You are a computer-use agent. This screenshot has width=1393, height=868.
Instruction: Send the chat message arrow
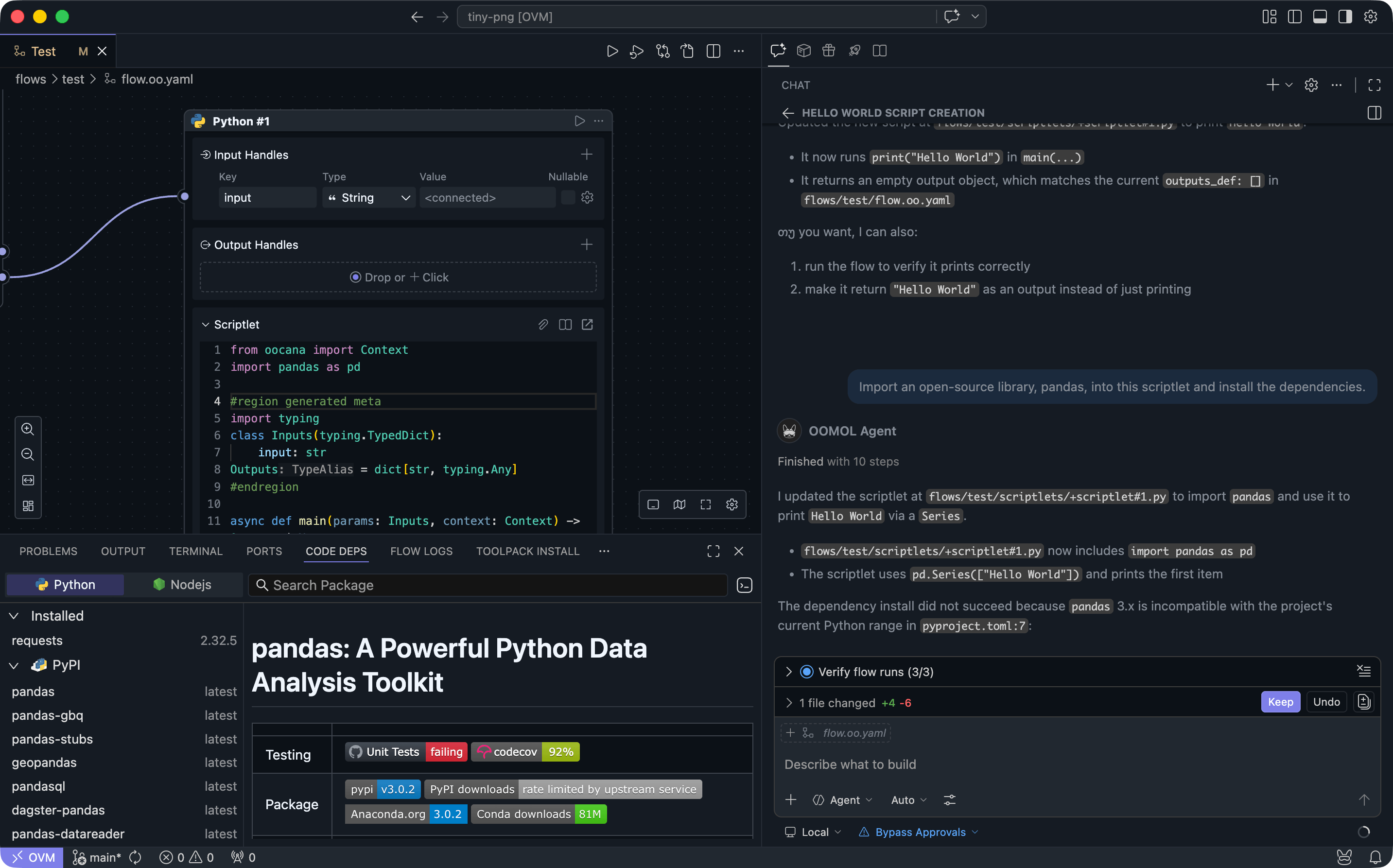(1364, 799)
